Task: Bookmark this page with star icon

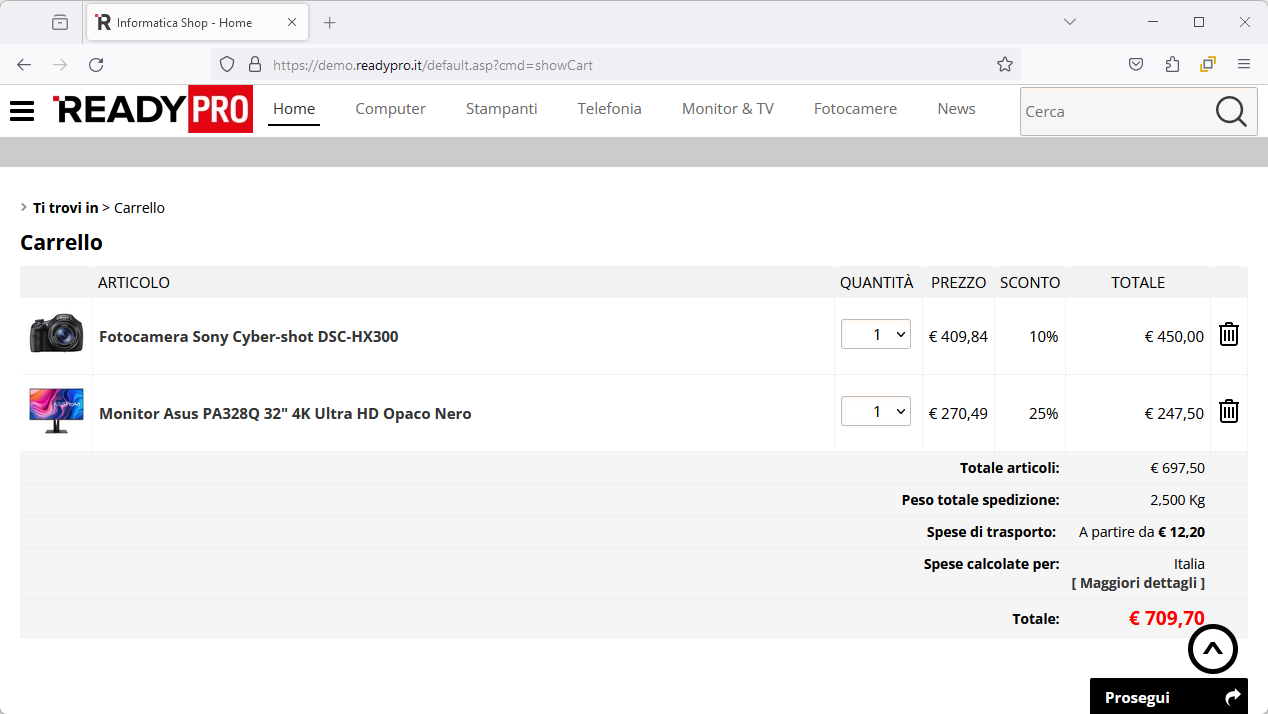Action: (x=1005, y=65)
